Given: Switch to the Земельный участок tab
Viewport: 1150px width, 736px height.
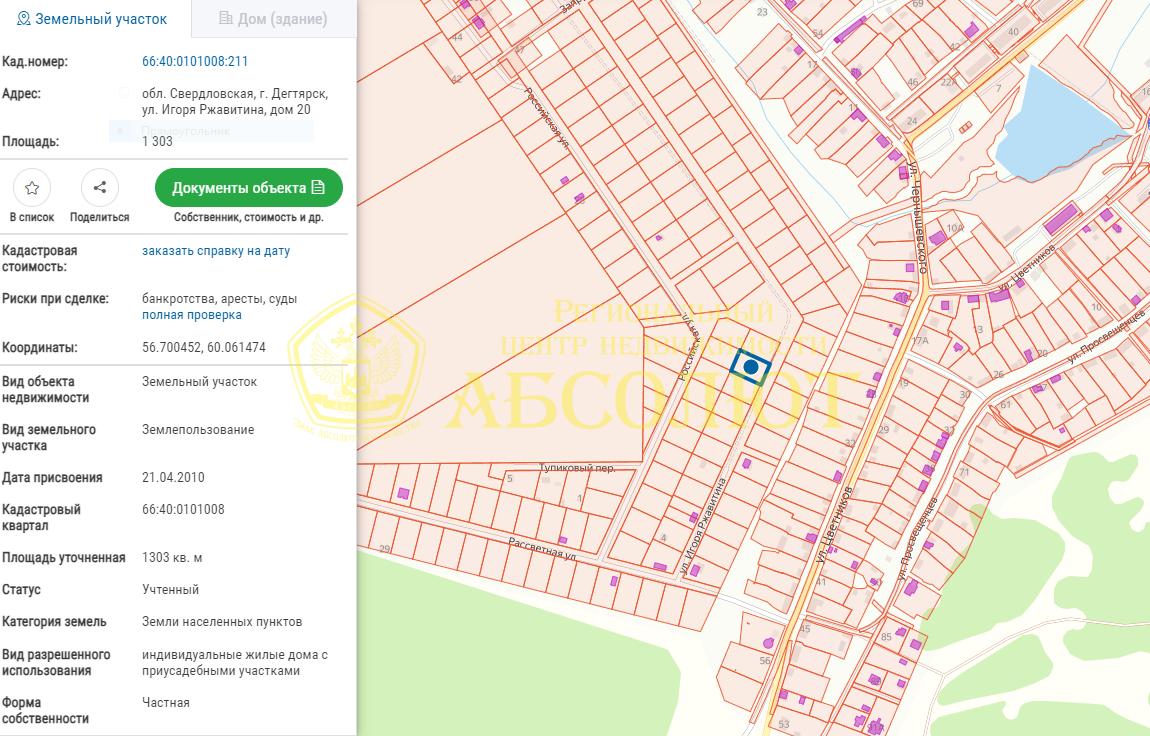Looking at the screenshot, I should click(92, 19).
